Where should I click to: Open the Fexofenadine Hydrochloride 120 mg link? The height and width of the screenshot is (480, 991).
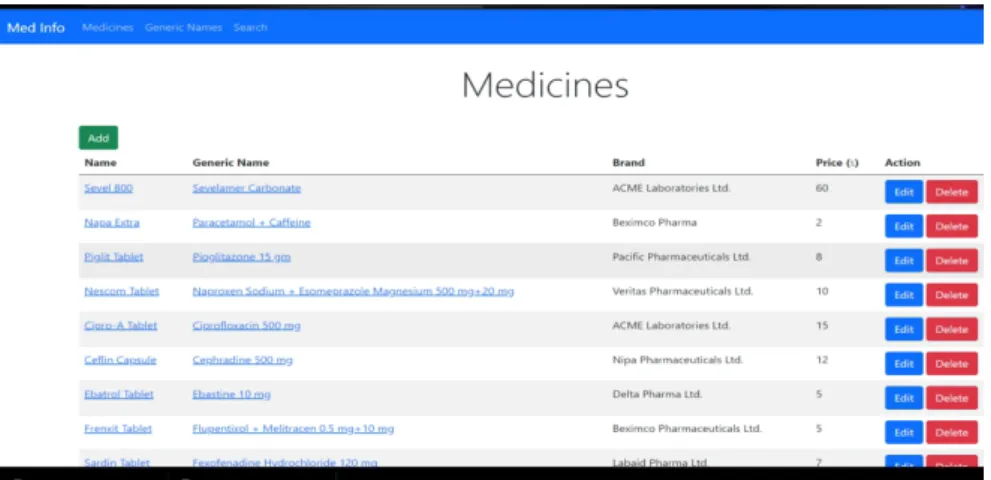[285, 462]
